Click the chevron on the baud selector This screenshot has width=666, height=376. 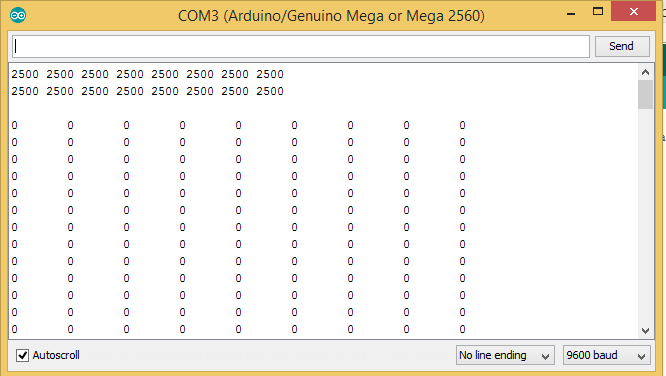coord(642,356)
